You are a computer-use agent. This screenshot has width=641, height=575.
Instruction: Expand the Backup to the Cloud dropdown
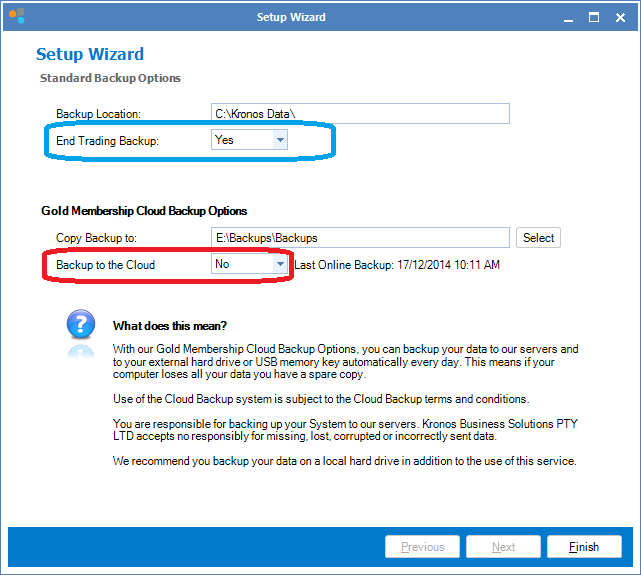280,265
